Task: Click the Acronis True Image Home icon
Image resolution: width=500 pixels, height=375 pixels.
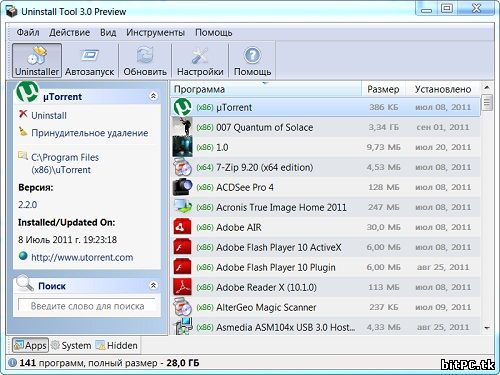Action: (182, 207)
